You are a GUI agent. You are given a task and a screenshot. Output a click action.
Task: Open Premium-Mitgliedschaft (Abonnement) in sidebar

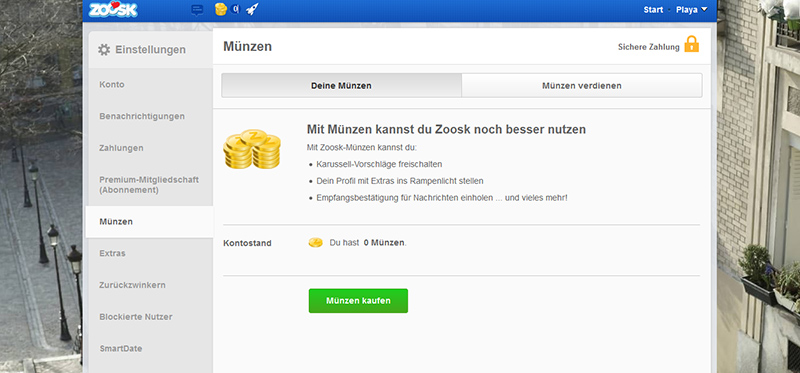149,185
